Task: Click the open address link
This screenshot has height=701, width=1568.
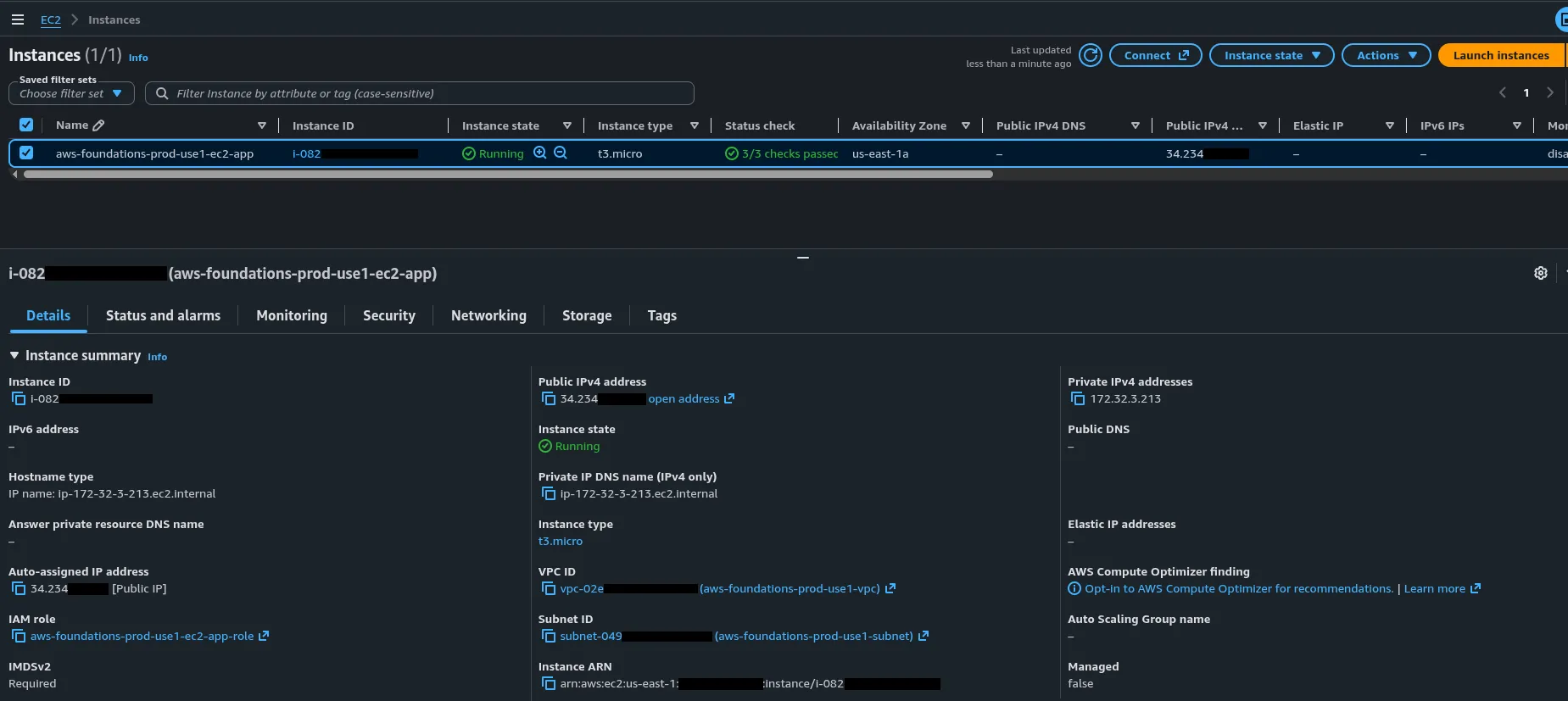Action: click(691, 398)
